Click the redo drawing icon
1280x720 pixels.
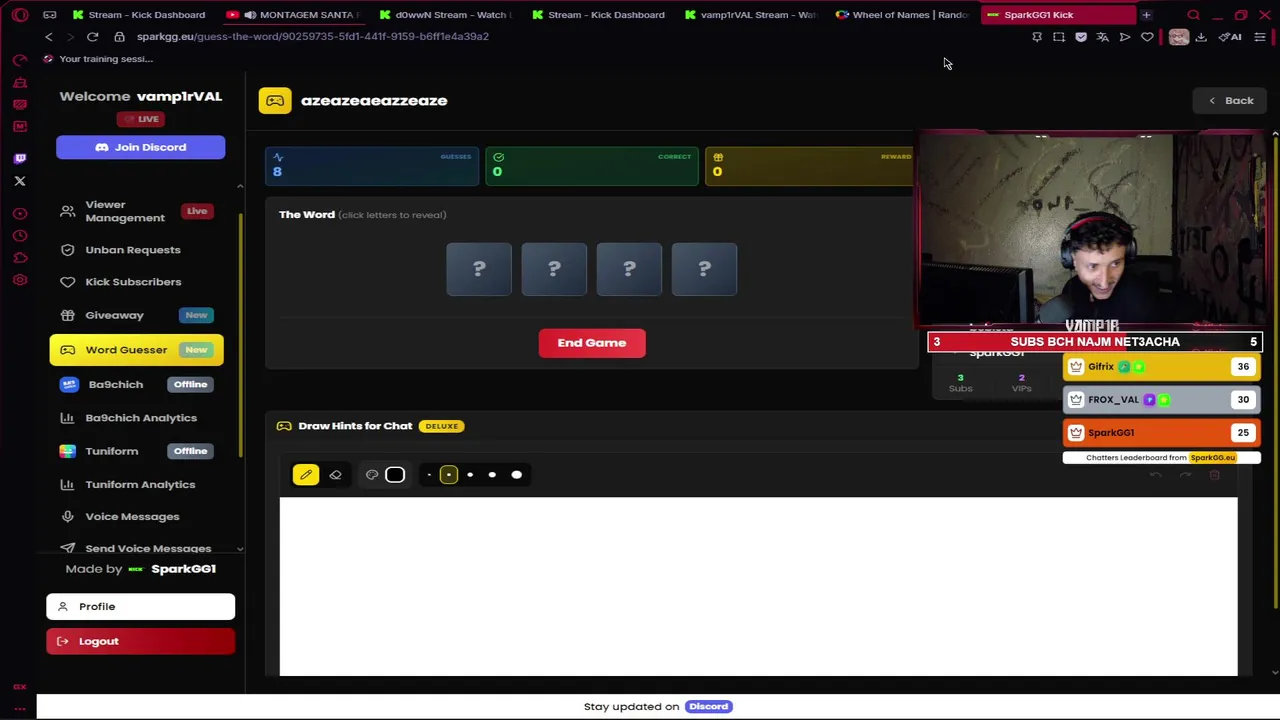pyautogui.click(x=1185, y=475)
